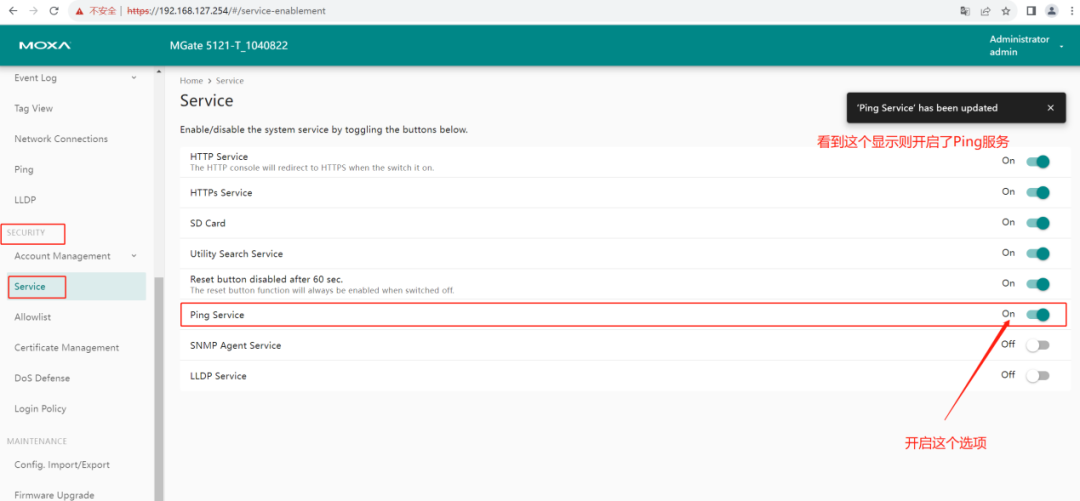This screenshot has width=1080, height=501.
Task: Click the browser forward arrow
Action: coord(34,11)
